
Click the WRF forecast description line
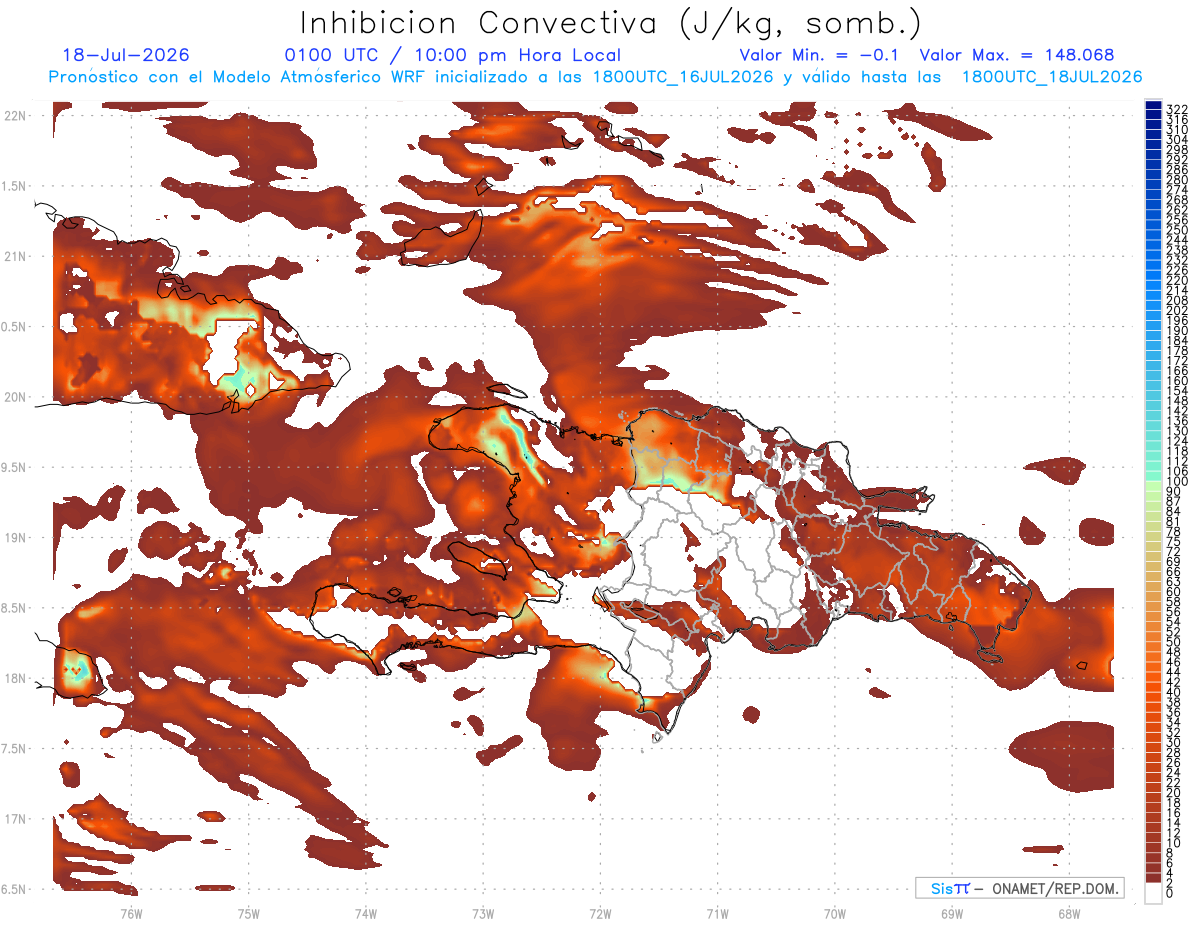595,77
